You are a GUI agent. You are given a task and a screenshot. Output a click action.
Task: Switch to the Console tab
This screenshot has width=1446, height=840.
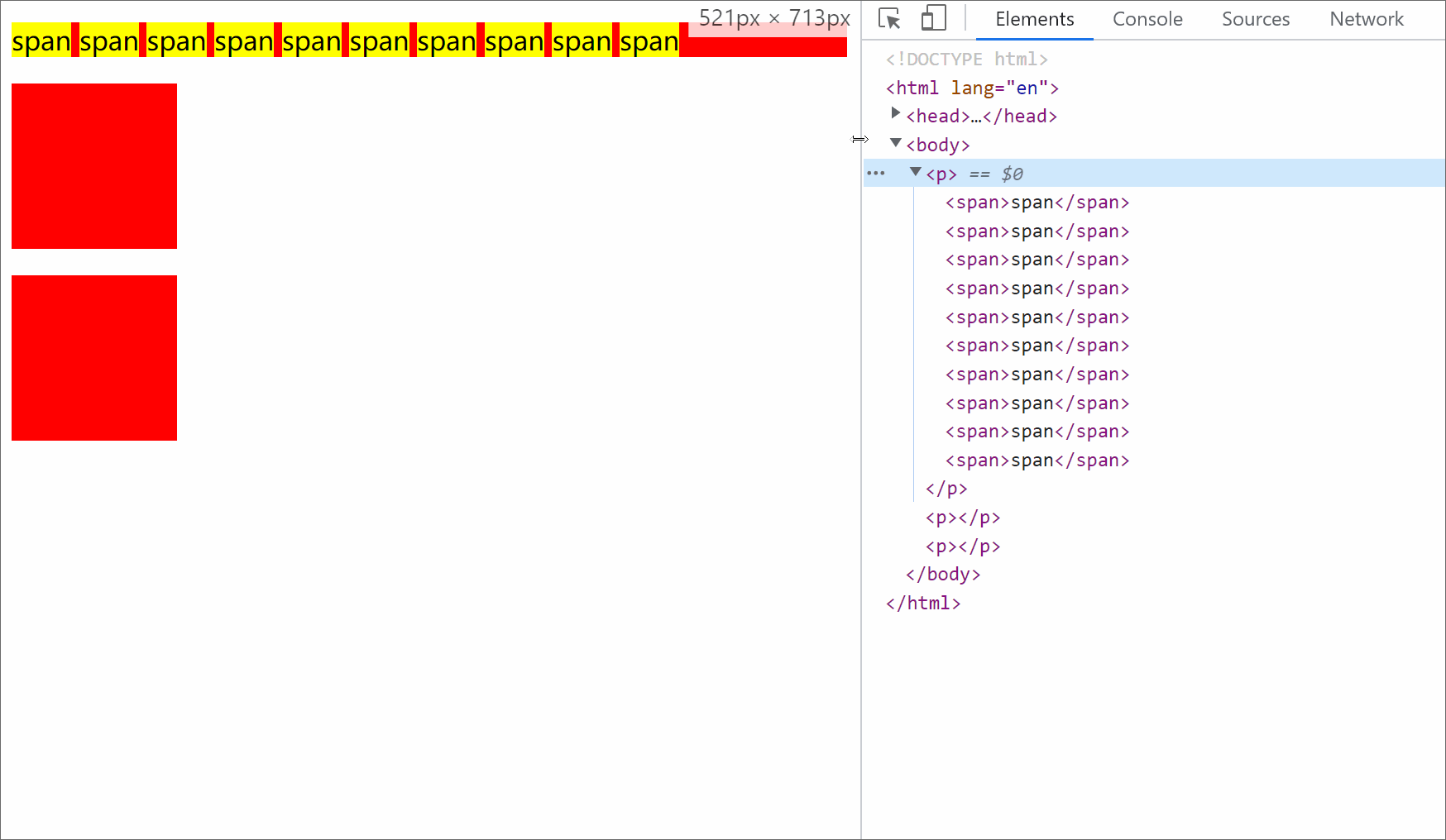click(x=1147, y=19)
